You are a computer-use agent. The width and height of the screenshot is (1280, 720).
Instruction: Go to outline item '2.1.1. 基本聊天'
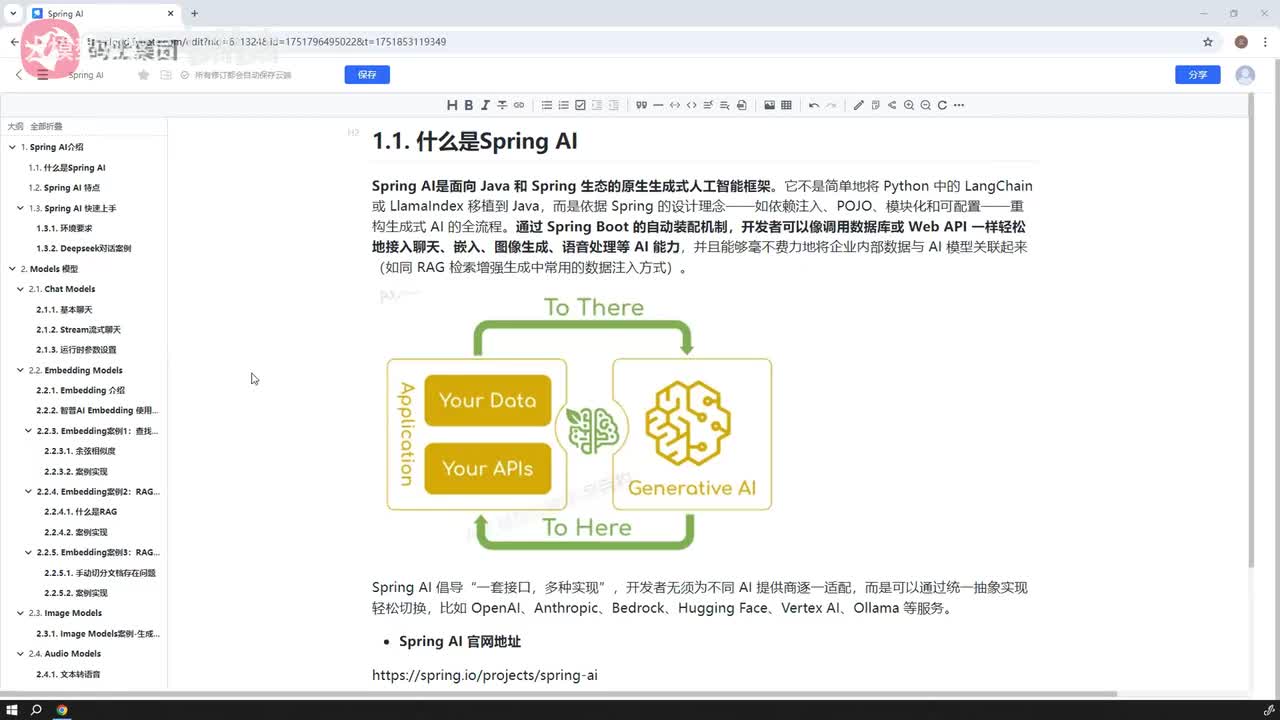[x=64, y=310]
